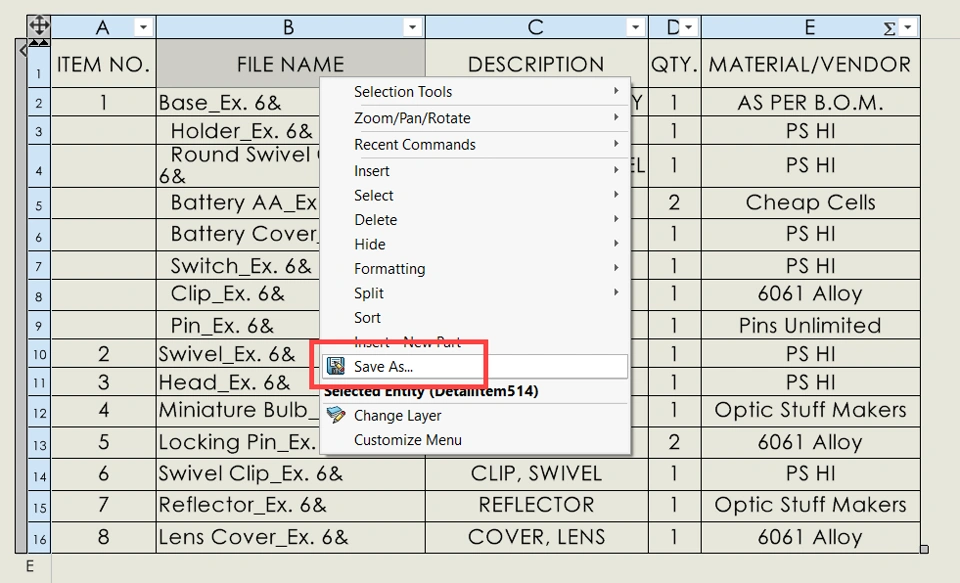Click cell 'Reflector_Ex. 6&'

291,505
